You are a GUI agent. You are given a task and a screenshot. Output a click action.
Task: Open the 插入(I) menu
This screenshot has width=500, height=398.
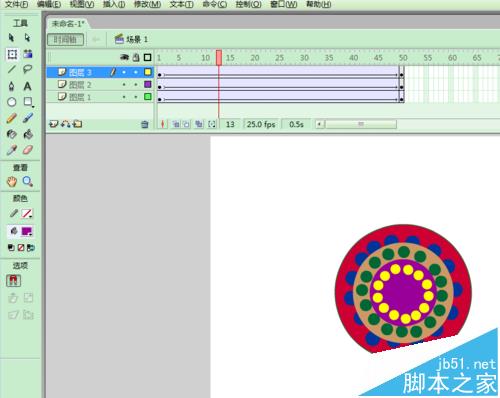click(x=114, y=4)
